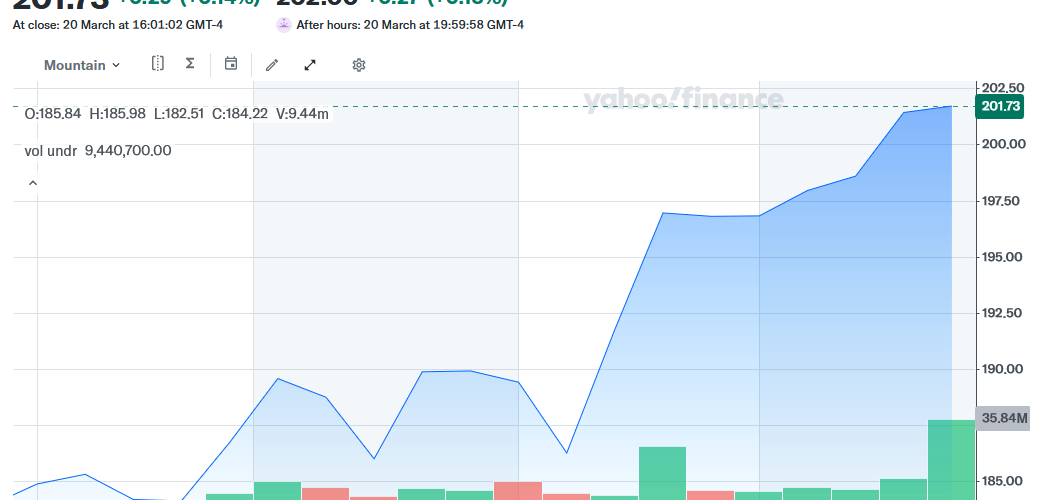Screen dimensions: 1051x500
Task: Activate the pencil drawing tool
Action: point(271,65)
